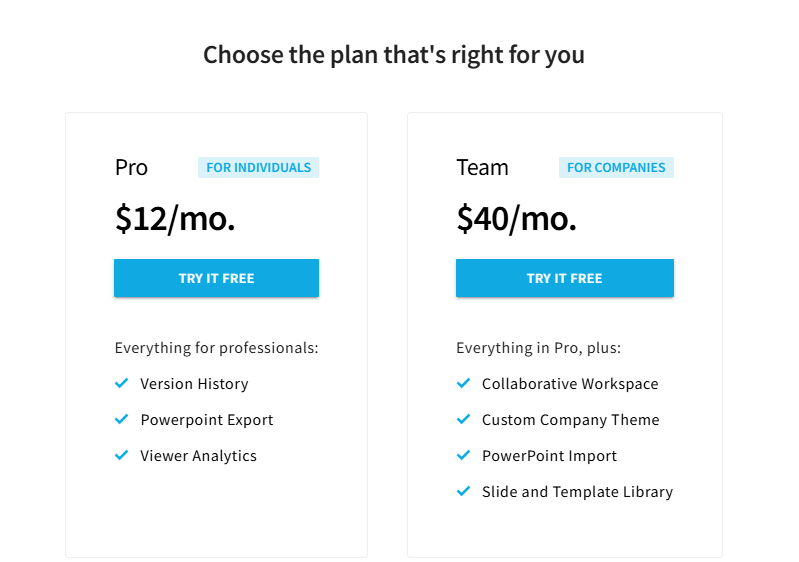
Task: Click the checkmark beside Viewer Analytics
Action: click(x=122, y=455)
